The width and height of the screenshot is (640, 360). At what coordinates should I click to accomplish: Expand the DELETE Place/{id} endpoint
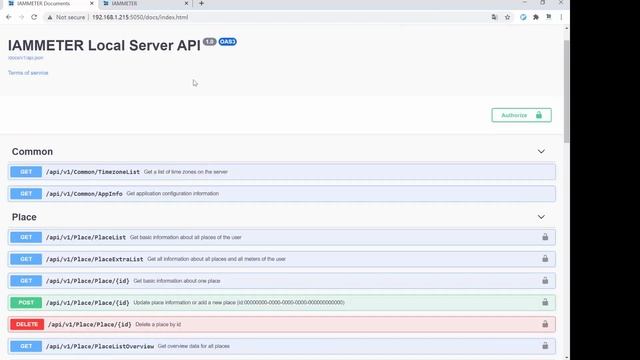tap(282, 324)
